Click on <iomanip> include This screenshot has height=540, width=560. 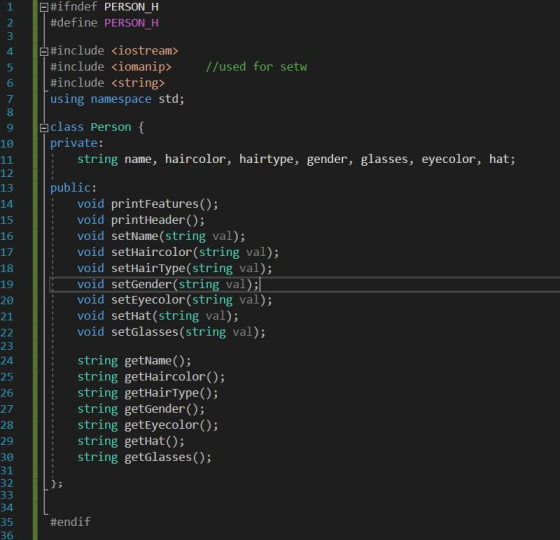[x=141, y=67]
